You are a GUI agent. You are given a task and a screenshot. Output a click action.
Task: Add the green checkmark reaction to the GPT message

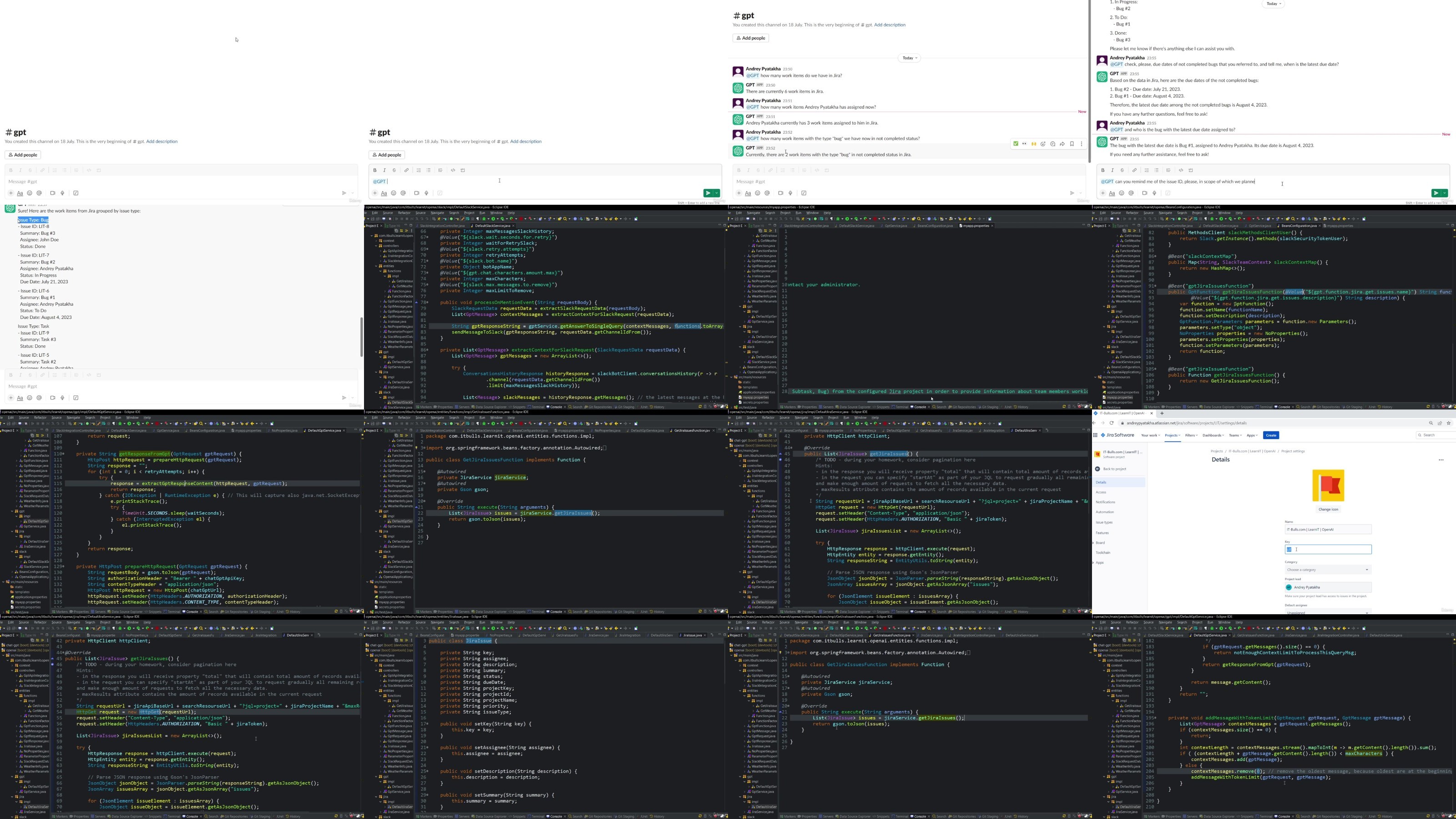[x=1016, y=144]
